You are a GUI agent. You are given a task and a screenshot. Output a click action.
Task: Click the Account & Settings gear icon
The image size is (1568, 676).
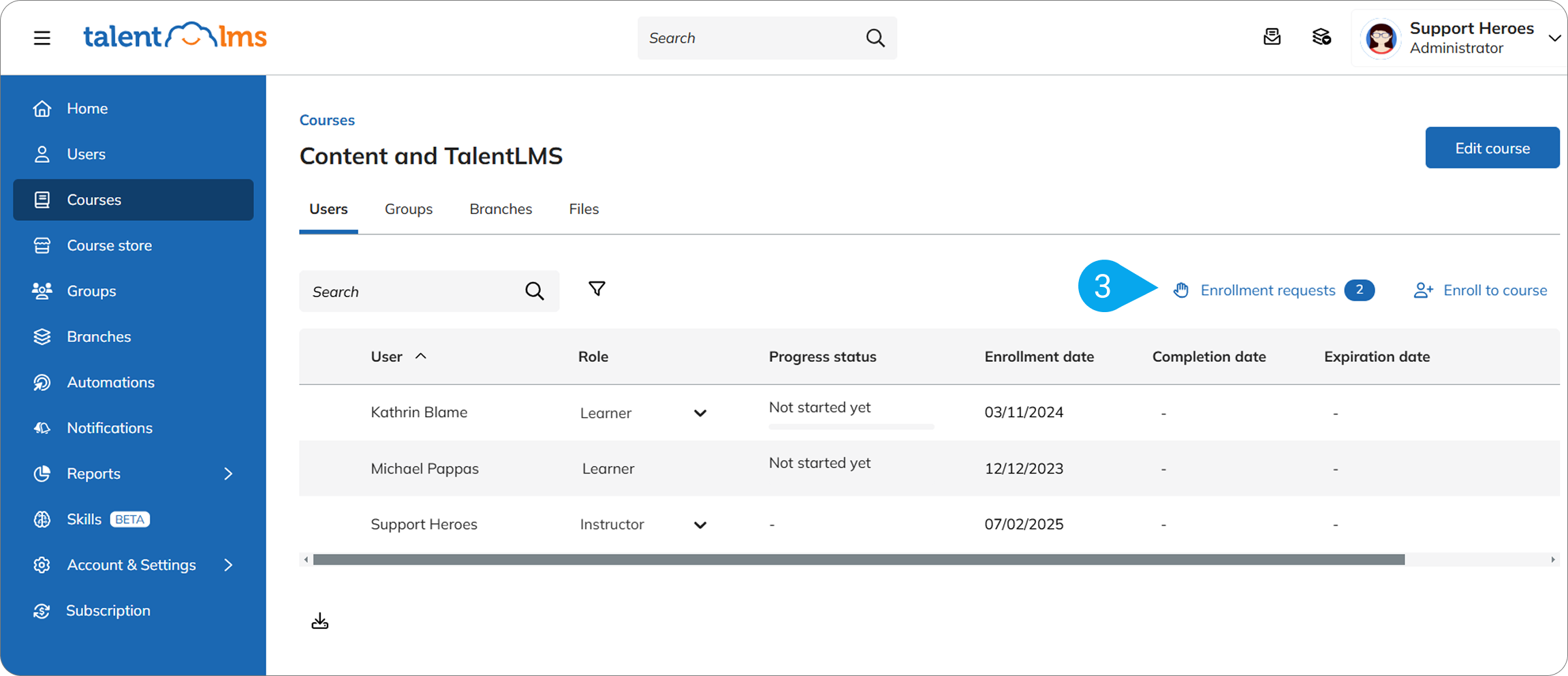coord(42,565)
